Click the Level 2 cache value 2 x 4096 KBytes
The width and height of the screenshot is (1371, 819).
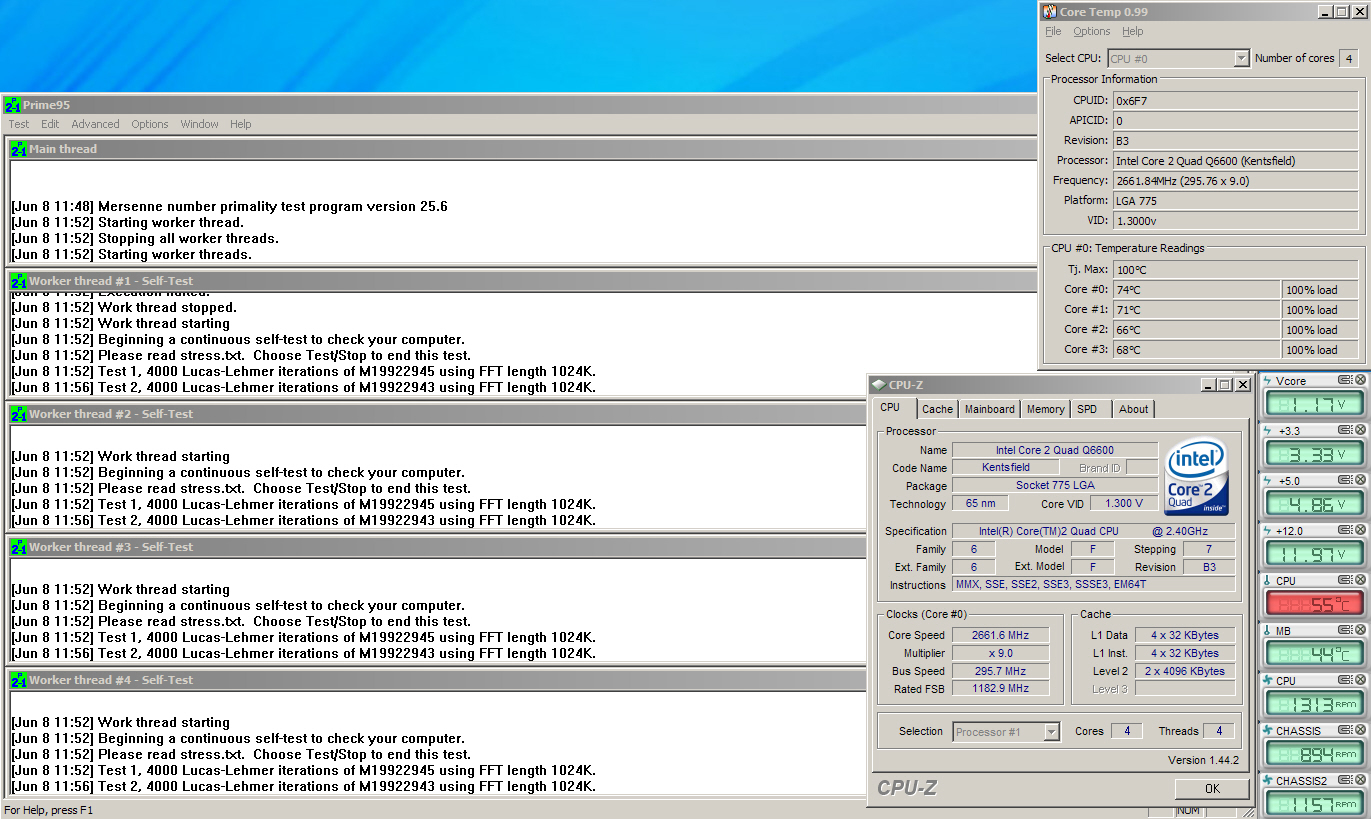point(1185,671)
